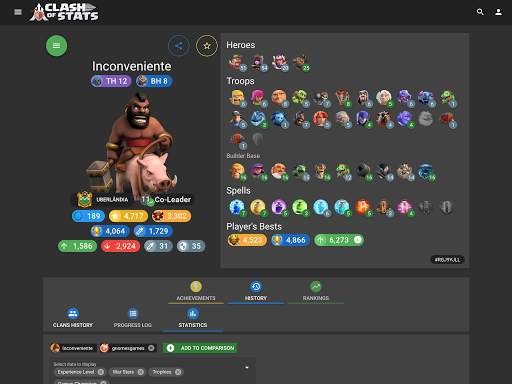
Task: Click the versus trophies 1,729 badge
Action: pos(153,231)
